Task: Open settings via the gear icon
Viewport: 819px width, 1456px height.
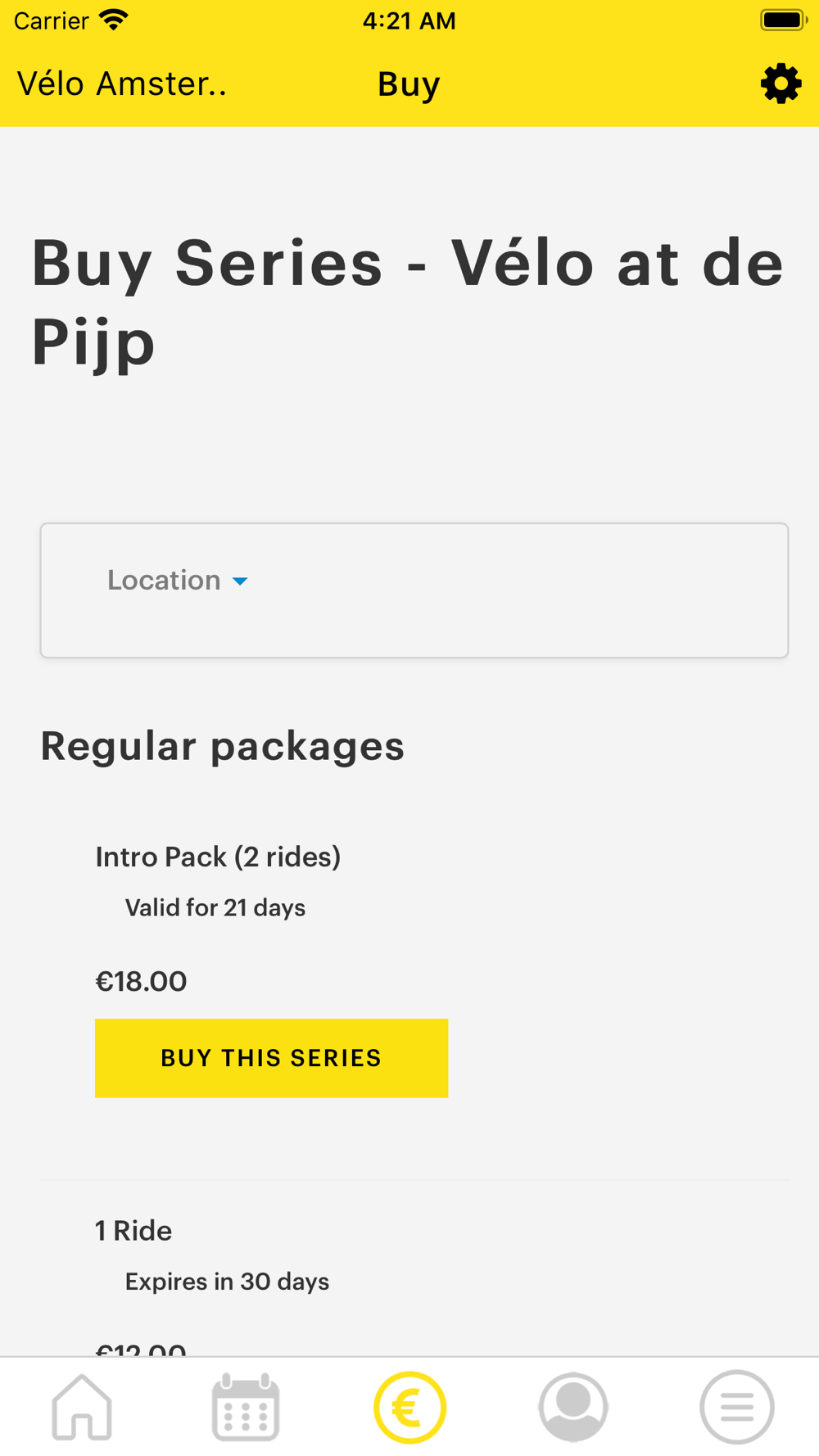Action: point(781,84)
